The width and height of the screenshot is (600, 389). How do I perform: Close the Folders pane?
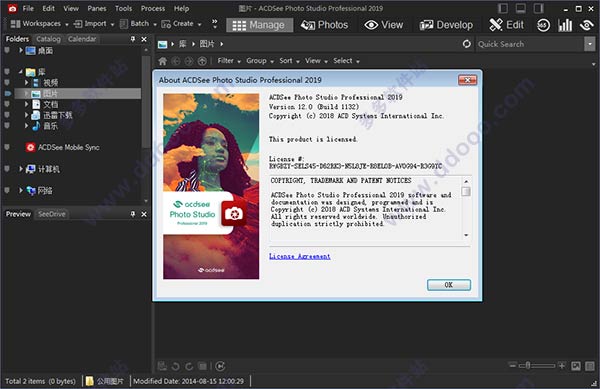tap(144, 39)
